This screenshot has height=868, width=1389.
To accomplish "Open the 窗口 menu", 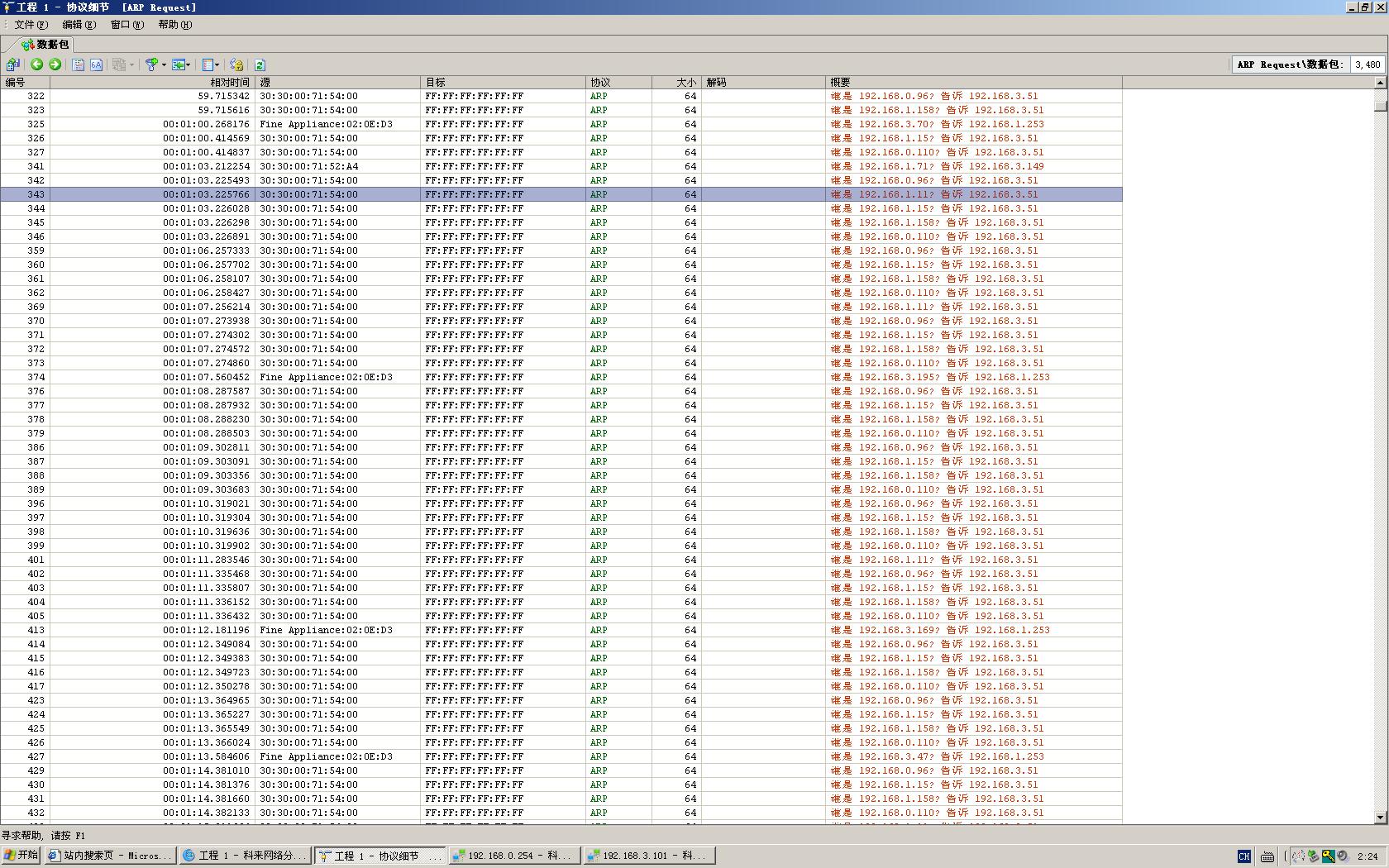I will [126, 25].
